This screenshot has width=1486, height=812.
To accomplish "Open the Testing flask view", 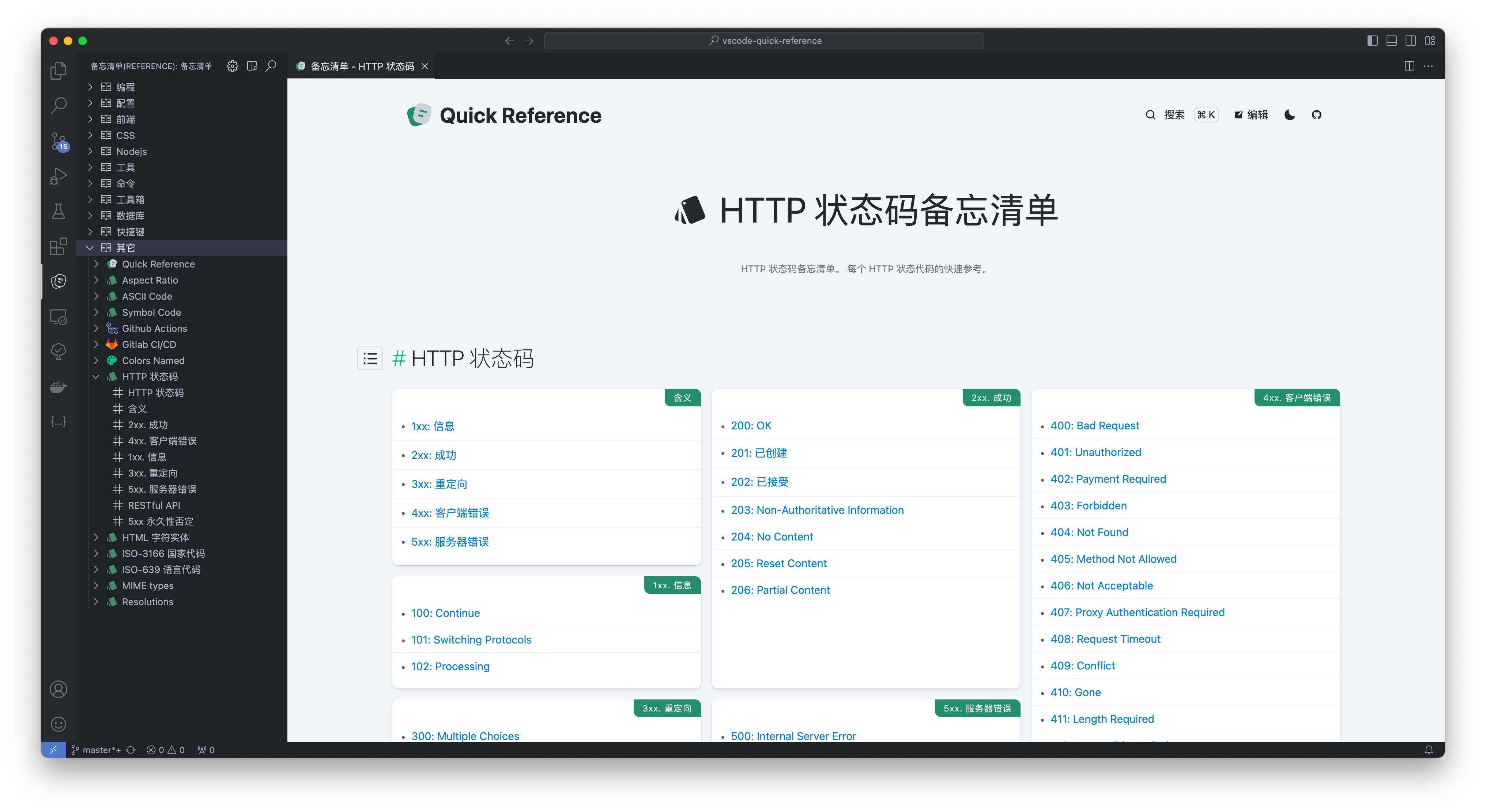I will [x=58, y=212].
